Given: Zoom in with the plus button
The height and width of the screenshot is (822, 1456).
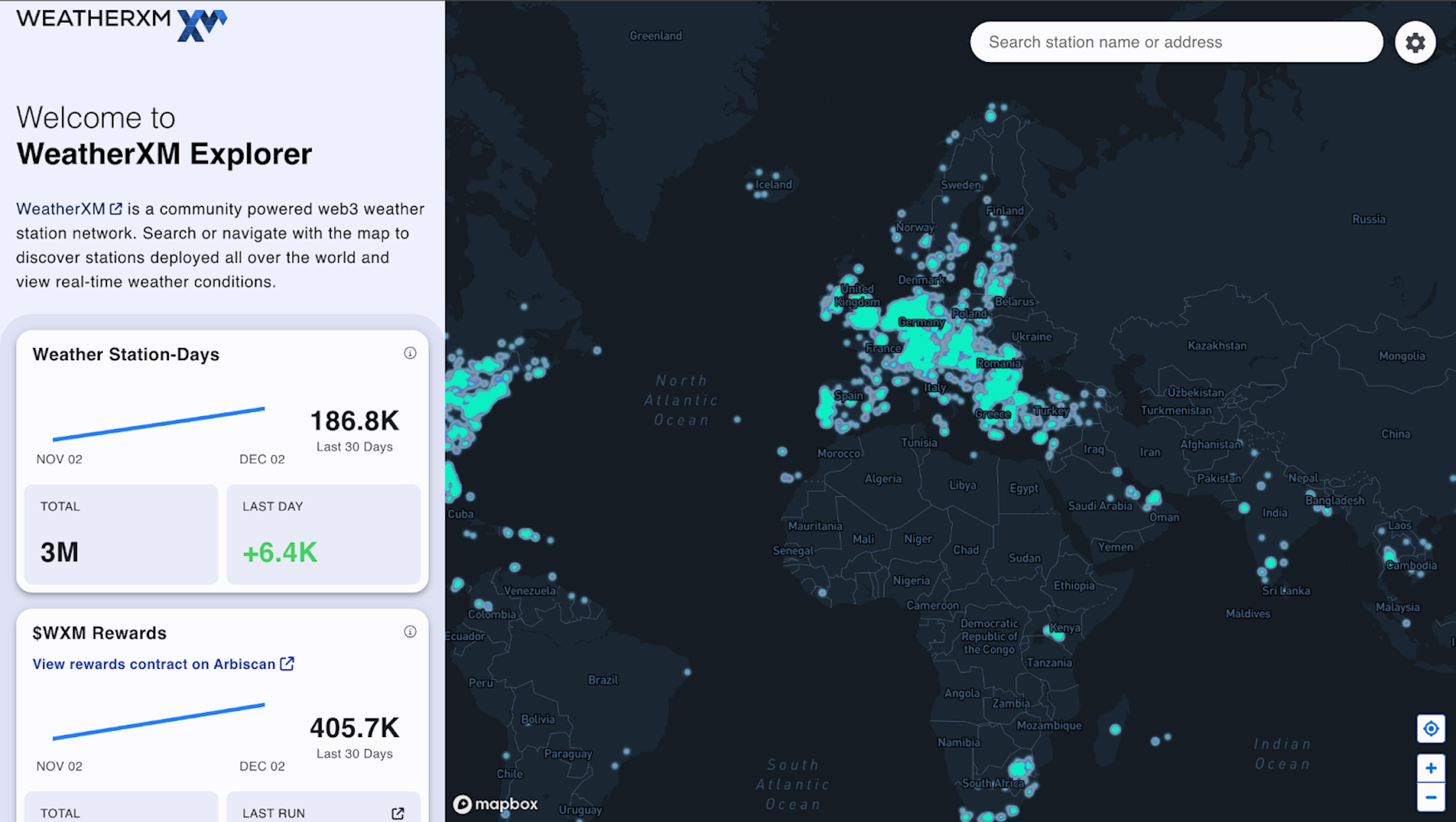Looking at the screenshot, I should pos(1431,768).
